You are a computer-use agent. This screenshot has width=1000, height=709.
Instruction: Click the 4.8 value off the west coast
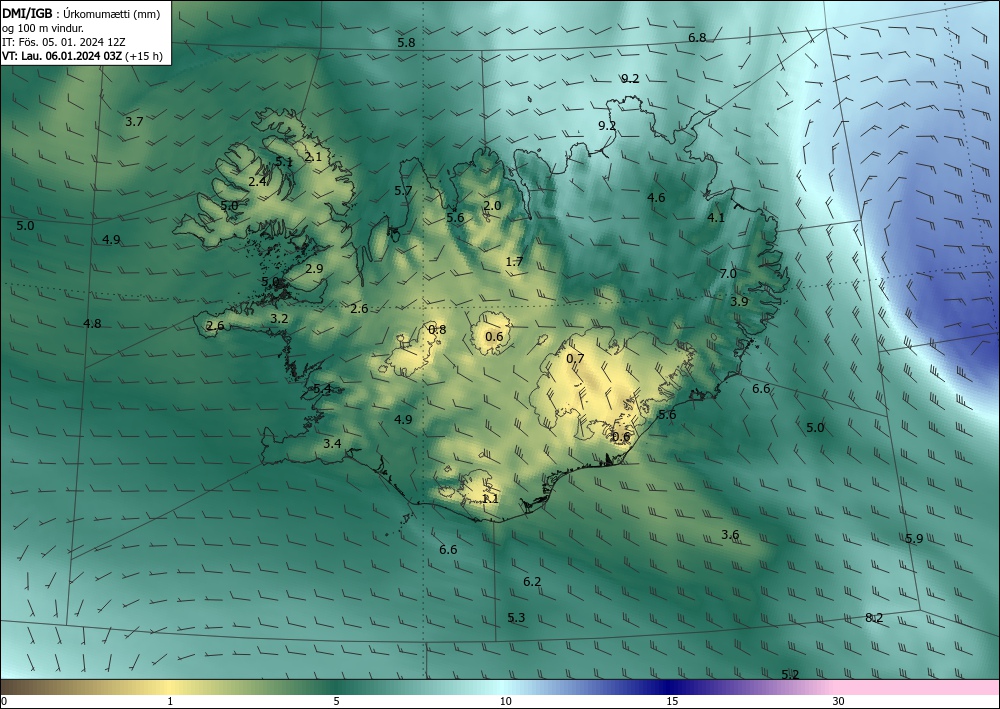click(x=92, y=323)
